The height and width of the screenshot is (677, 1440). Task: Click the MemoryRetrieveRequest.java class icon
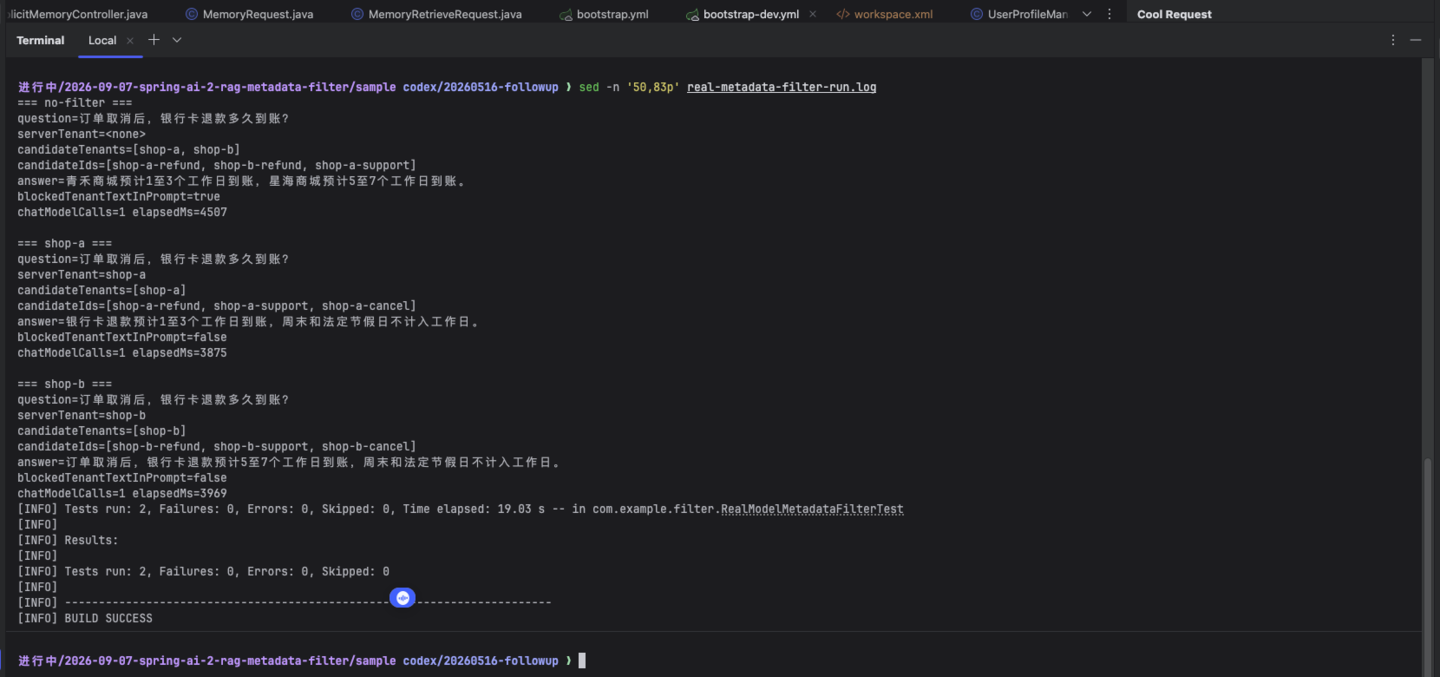pos(357,14)
